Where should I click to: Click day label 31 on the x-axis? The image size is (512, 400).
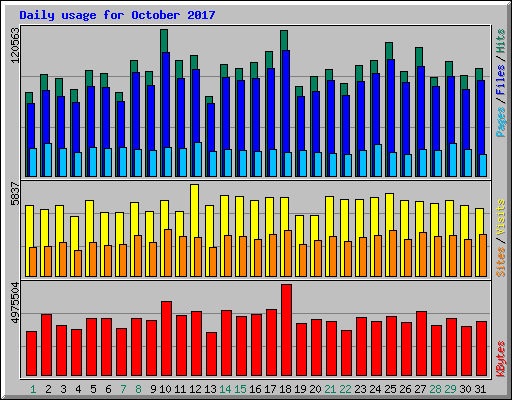pyautogui.click(x=480, y=389)
